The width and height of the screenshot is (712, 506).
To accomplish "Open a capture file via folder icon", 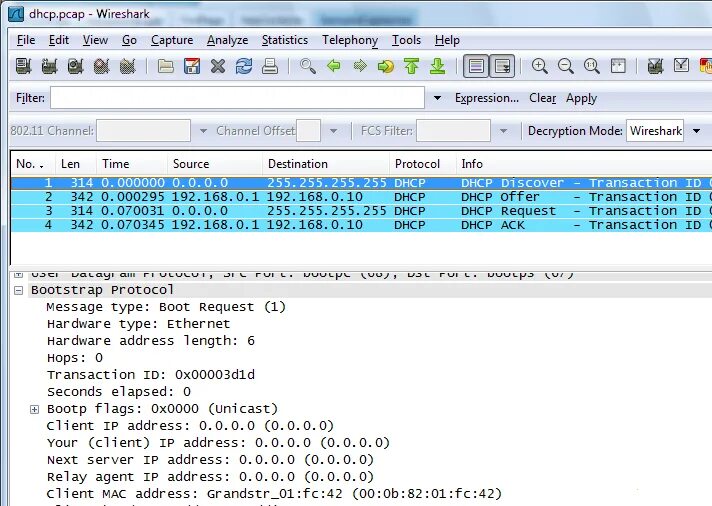I will pos(166,66).
